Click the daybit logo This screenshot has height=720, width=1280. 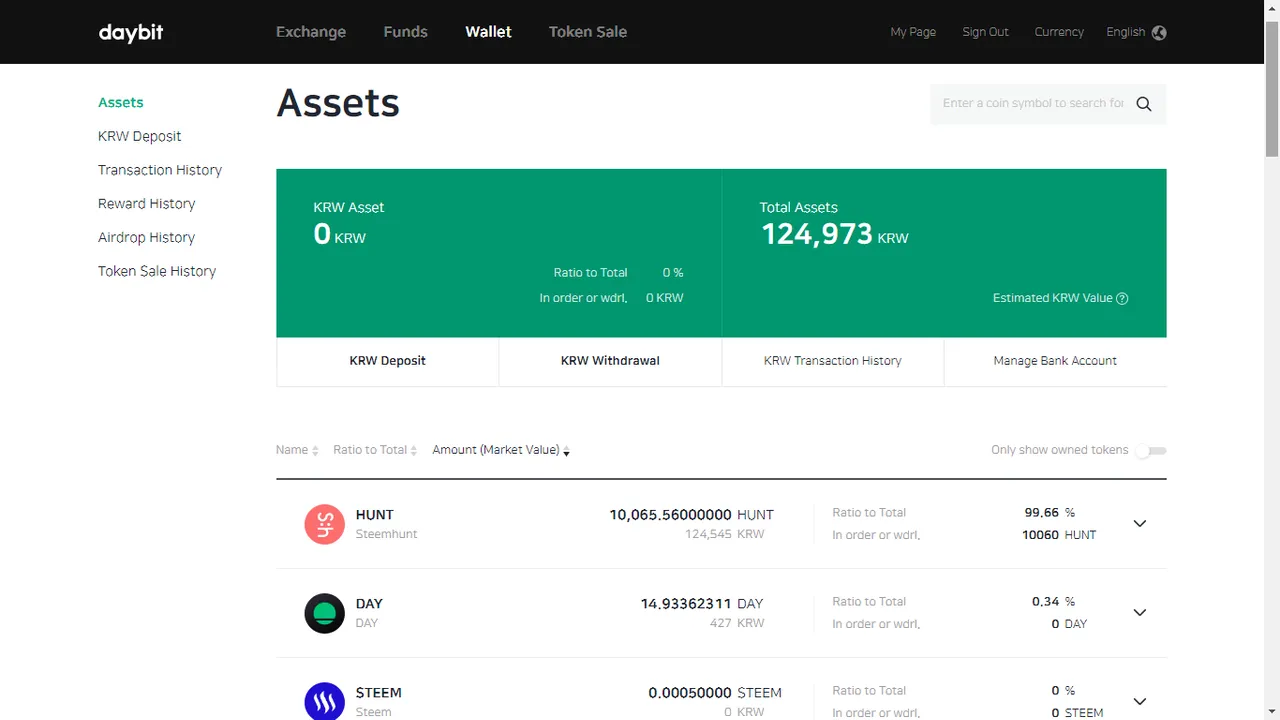pos(131,32)
